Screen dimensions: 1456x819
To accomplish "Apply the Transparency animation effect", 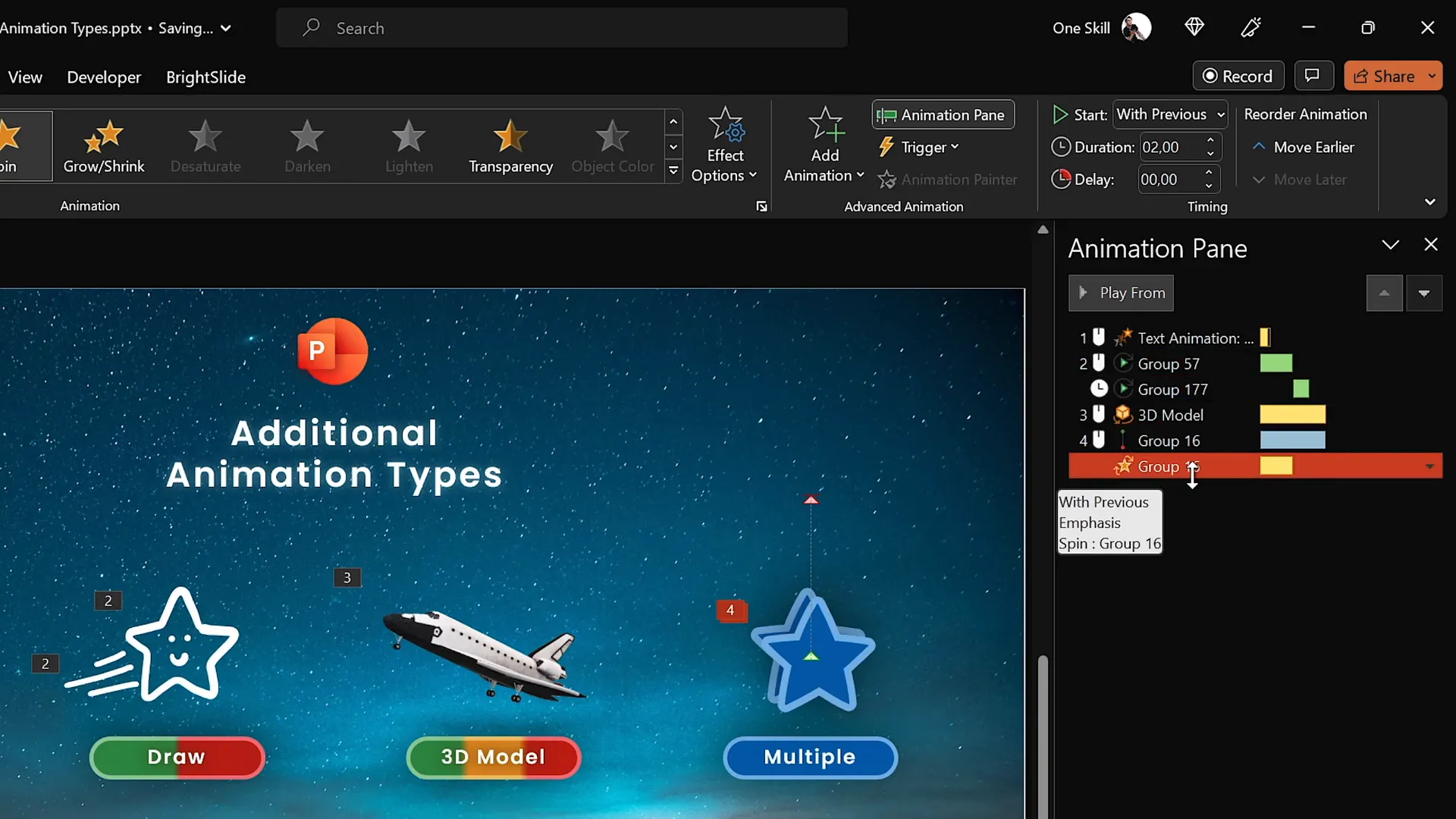I will 510,146.
